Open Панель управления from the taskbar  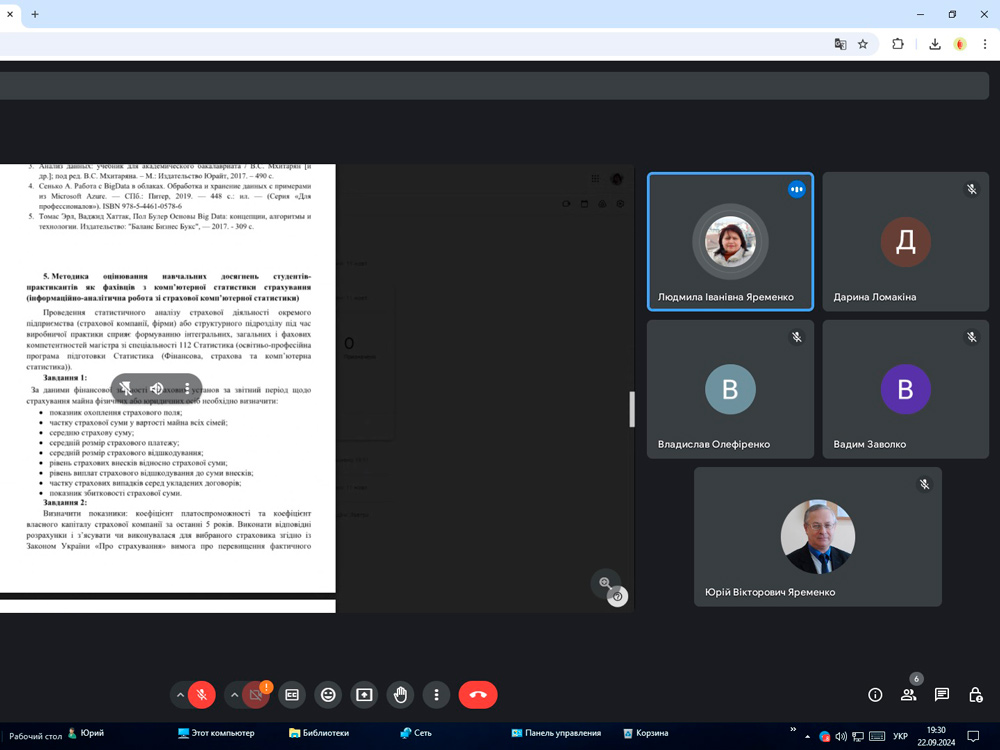[556, 733]
